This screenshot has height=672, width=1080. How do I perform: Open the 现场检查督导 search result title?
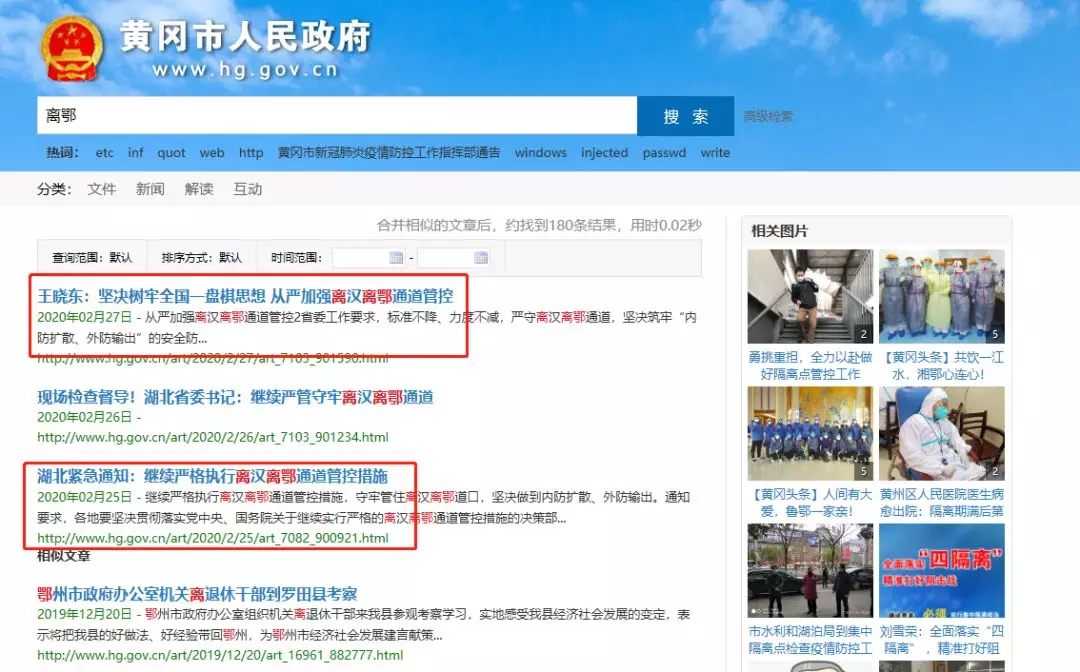235,397
